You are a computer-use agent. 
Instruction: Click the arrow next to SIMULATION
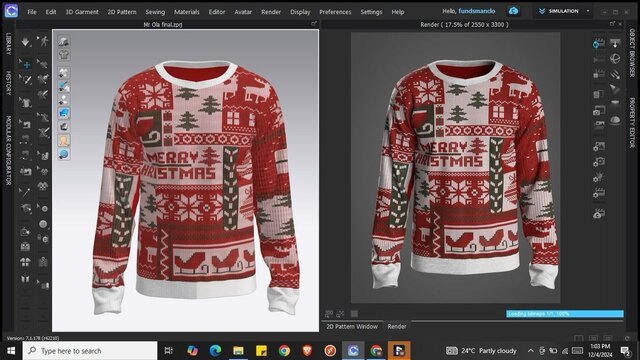[x=588, y=11]
